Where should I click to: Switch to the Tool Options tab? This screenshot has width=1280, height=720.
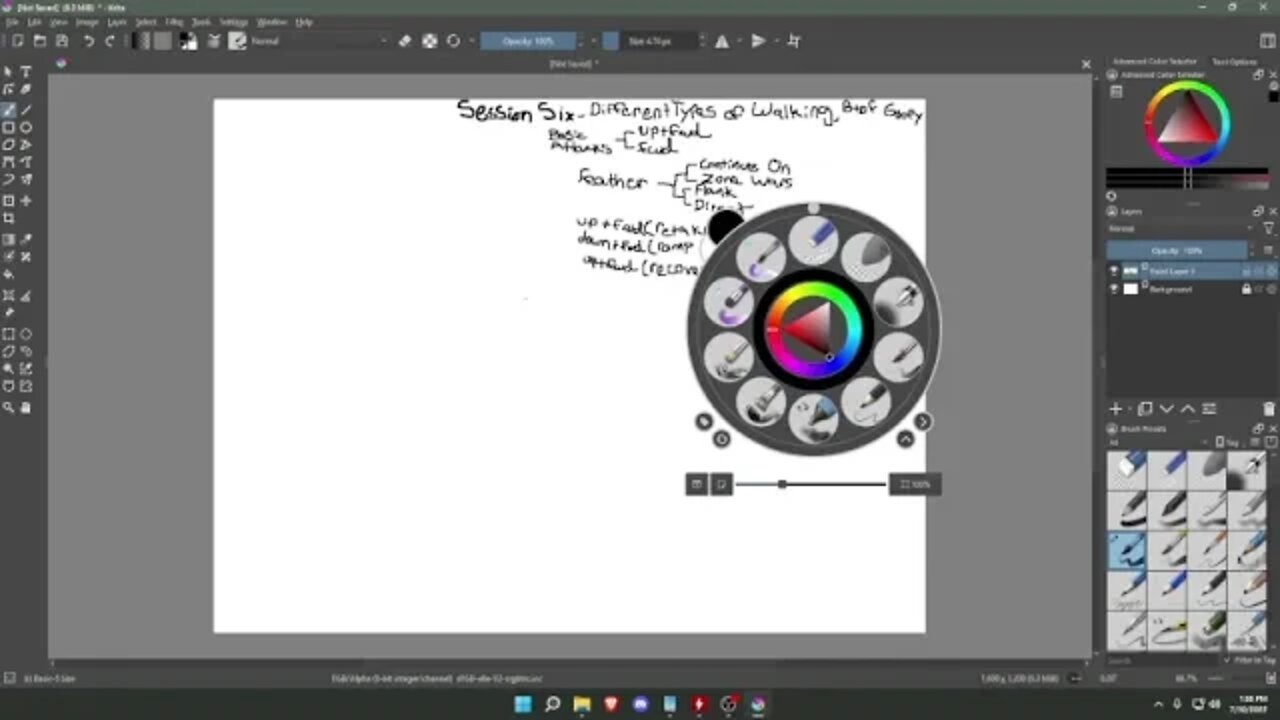pyautogui.click(x=1234, y=61)
